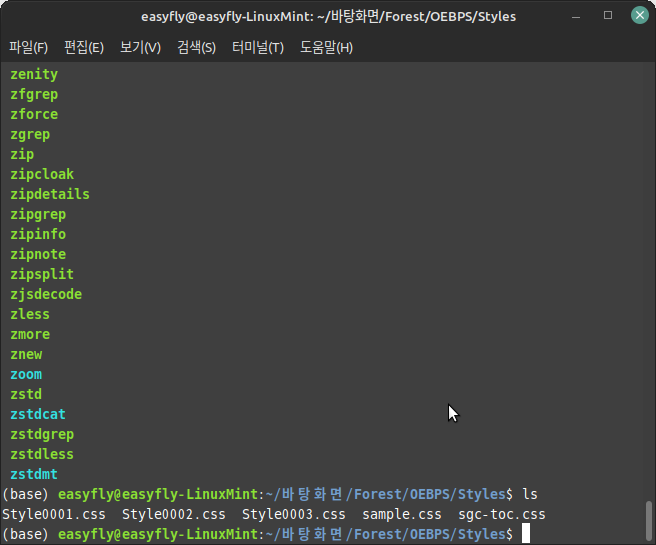The height and width of the screenshot is (545, 656).
Task: Click the 'zmore' entry
Action: (30, 335)
